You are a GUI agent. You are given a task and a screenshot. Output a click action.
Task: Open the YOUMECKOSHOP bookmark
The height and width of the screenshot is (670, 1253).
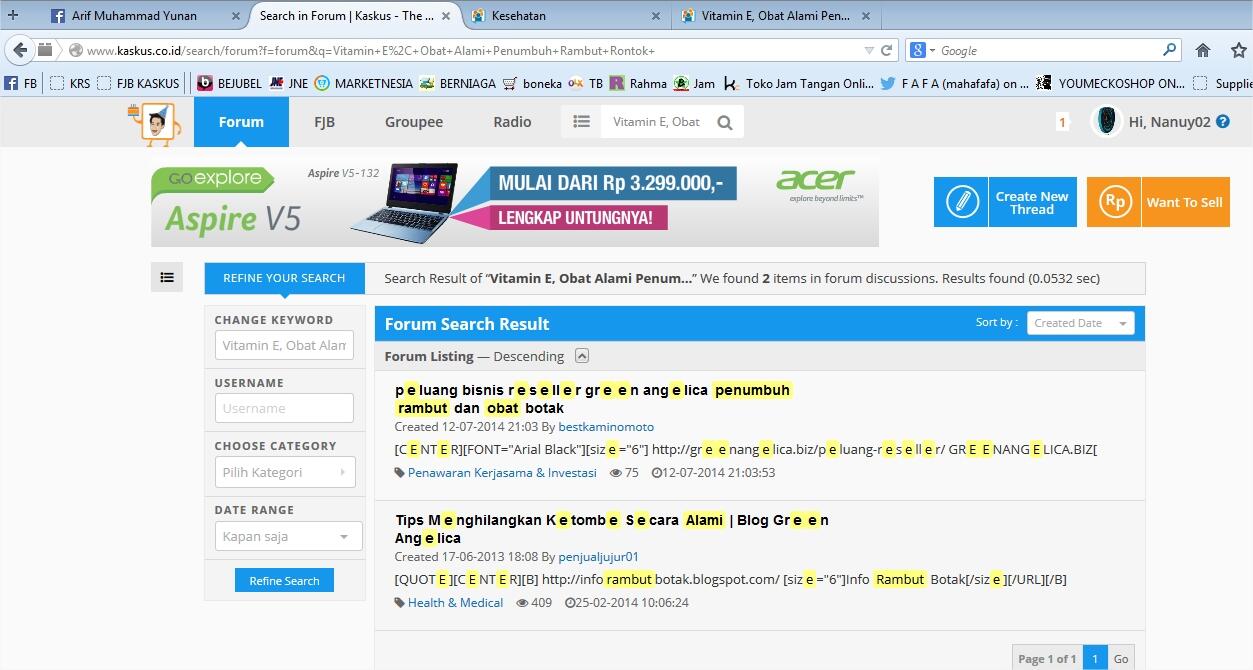click(1110, 84)
